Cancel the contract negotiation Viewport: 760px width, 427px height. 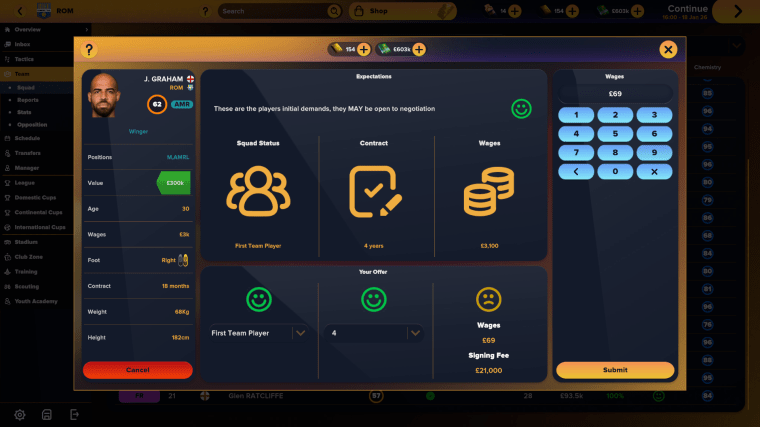point(138,370)
